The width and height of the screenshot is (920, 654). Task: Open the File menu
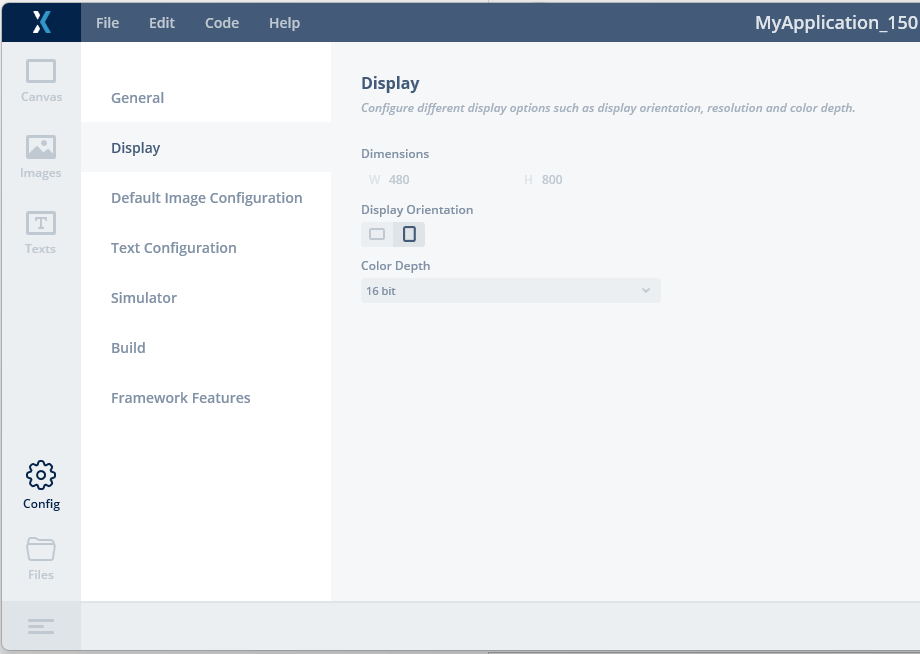[107, 23]
